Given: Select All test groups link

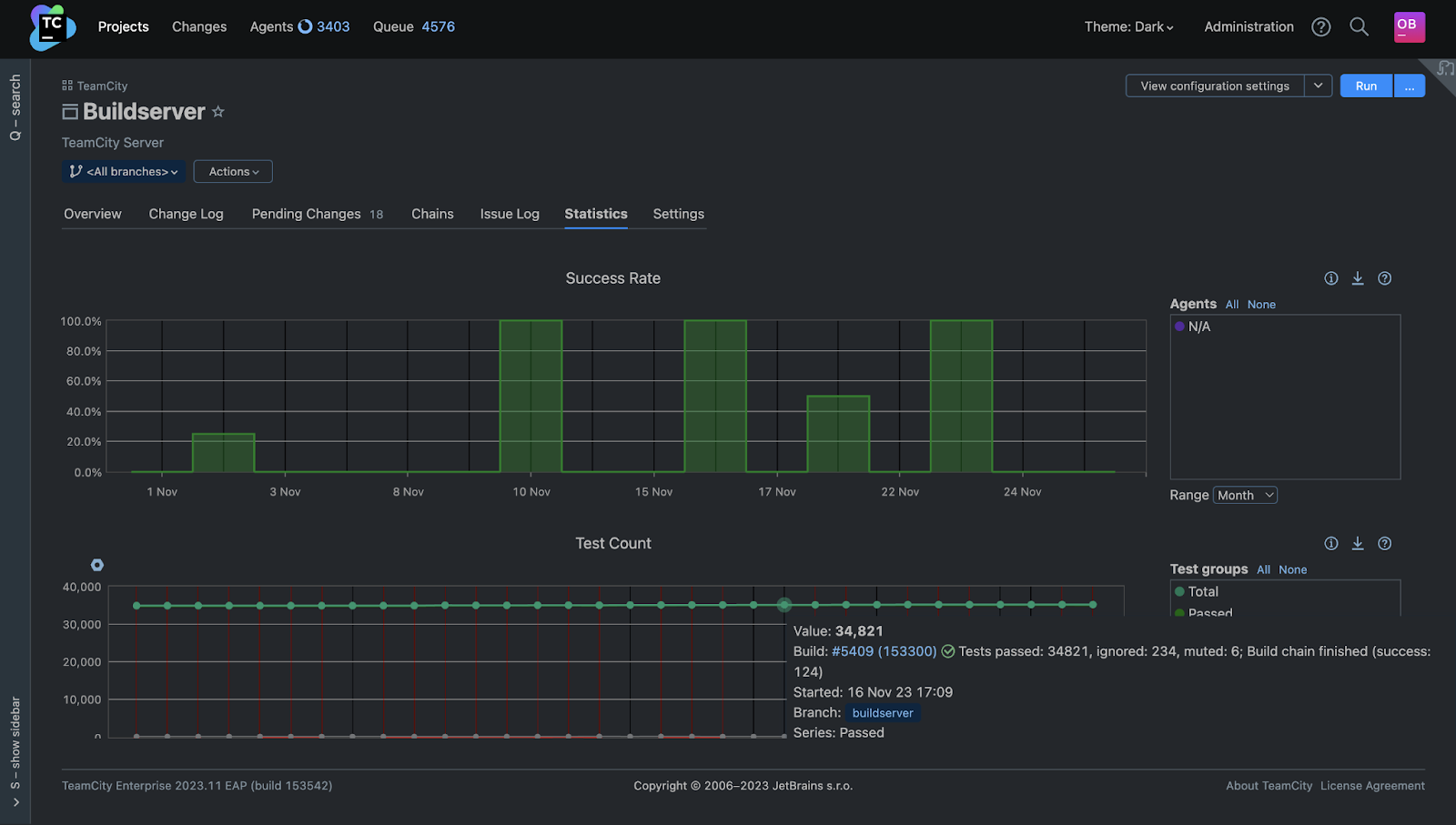Looking at the screenshot, I should 1264,569.
